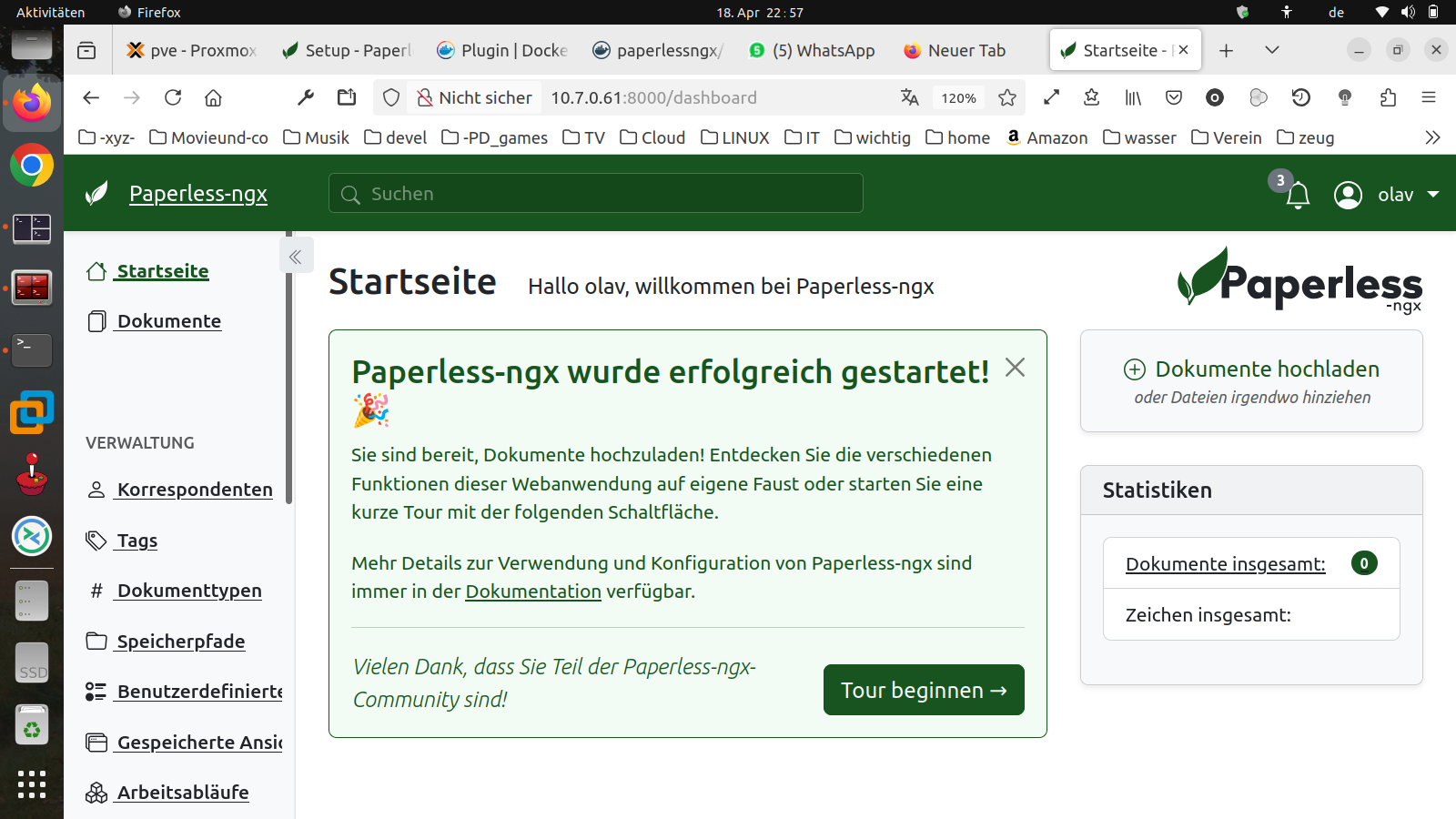
Task: Bookmark this page with the star
Action: tap(1007, 97)
